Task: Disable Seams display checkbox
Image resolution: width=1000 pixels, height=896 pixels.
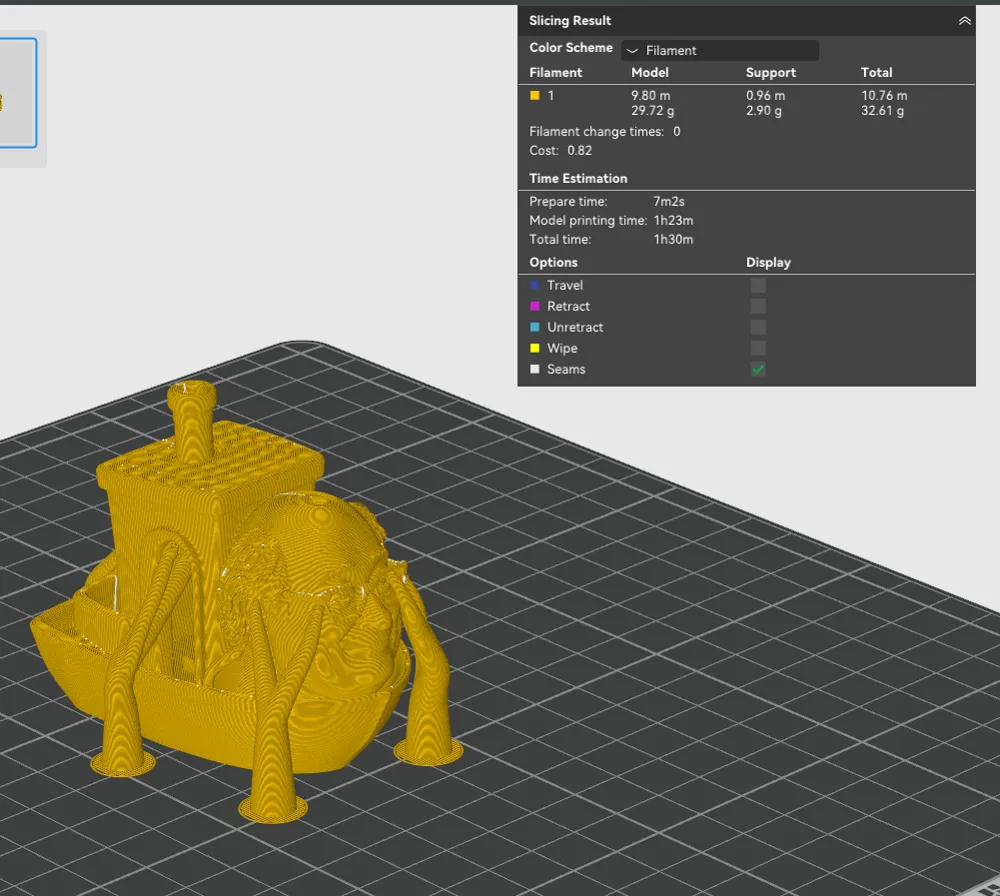Action: click(758, 369)
